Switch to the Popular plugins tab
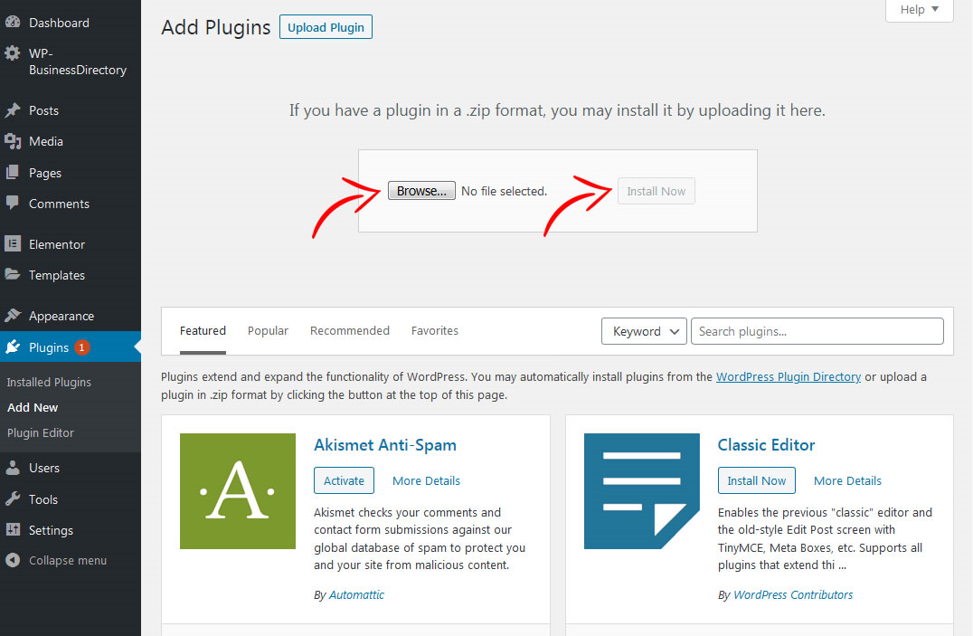The image size is (973, 636). tap(268, 331)
